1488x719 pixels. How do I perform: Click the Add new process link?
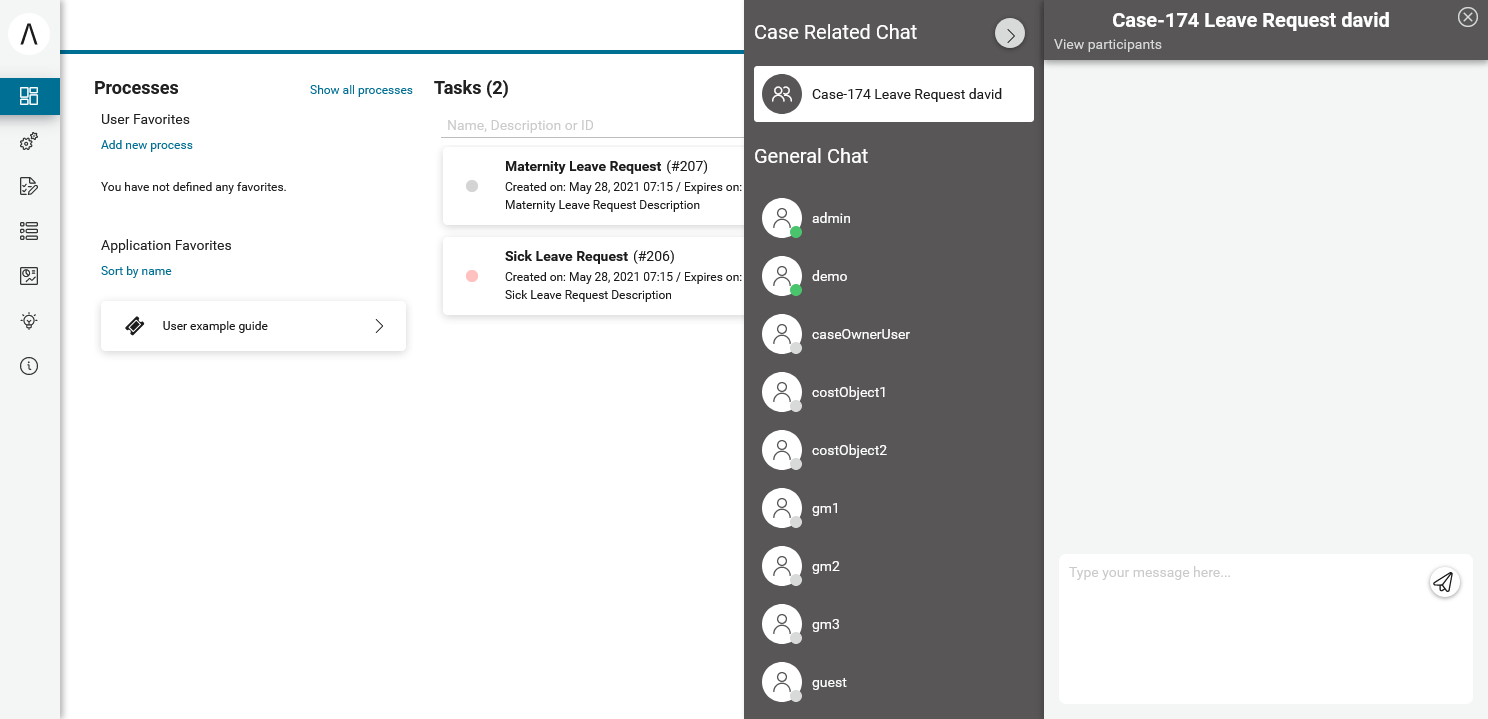click(x=147, y=145)
